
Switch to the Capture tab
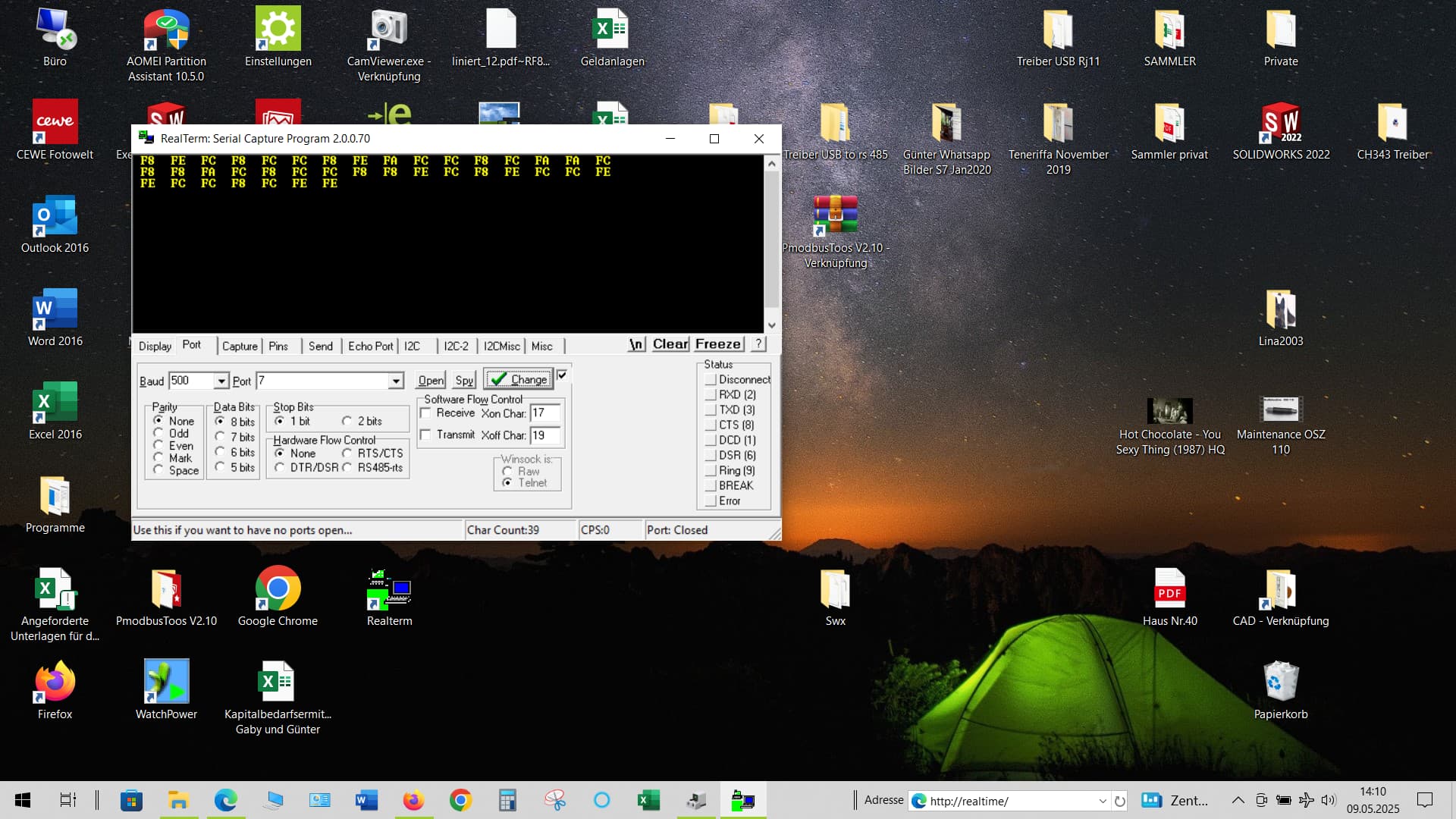point(240,346)
